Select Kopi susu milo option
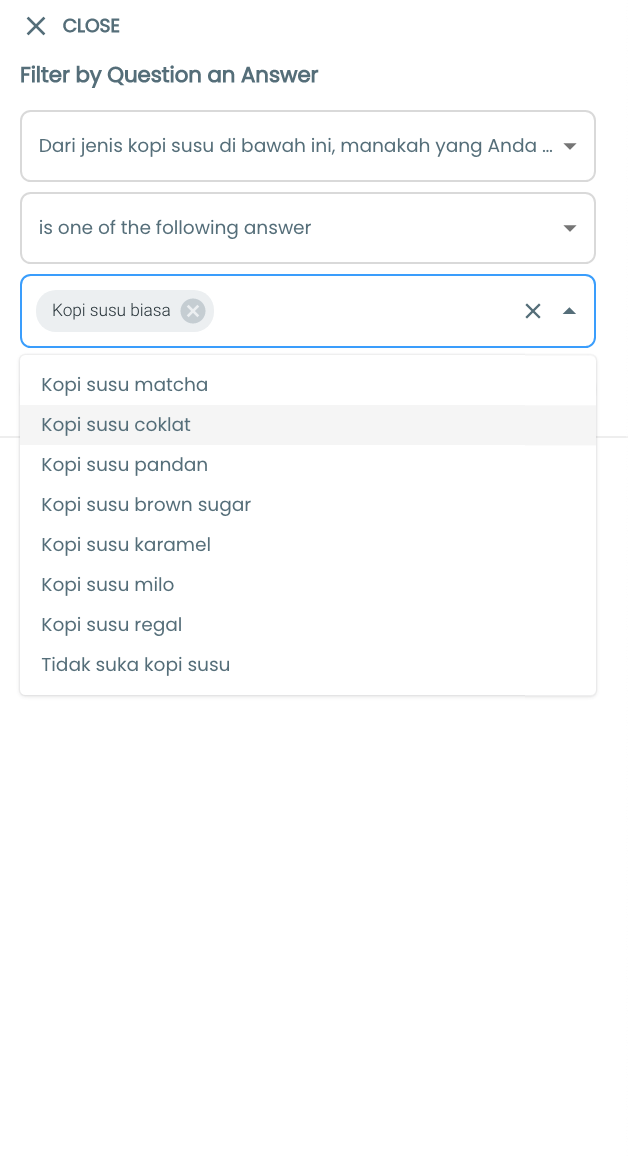The image size is (628, 1158). pyautogui.click(x=307, y=584)
